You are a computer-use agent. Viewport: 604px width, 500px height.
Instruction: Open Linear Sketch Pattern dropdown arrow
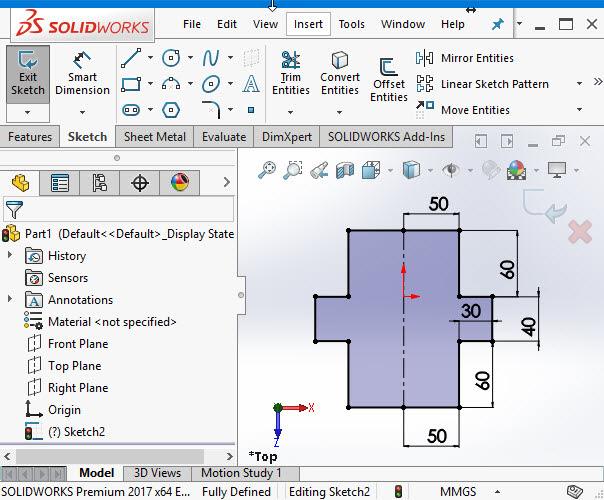(x=579, y=84)
